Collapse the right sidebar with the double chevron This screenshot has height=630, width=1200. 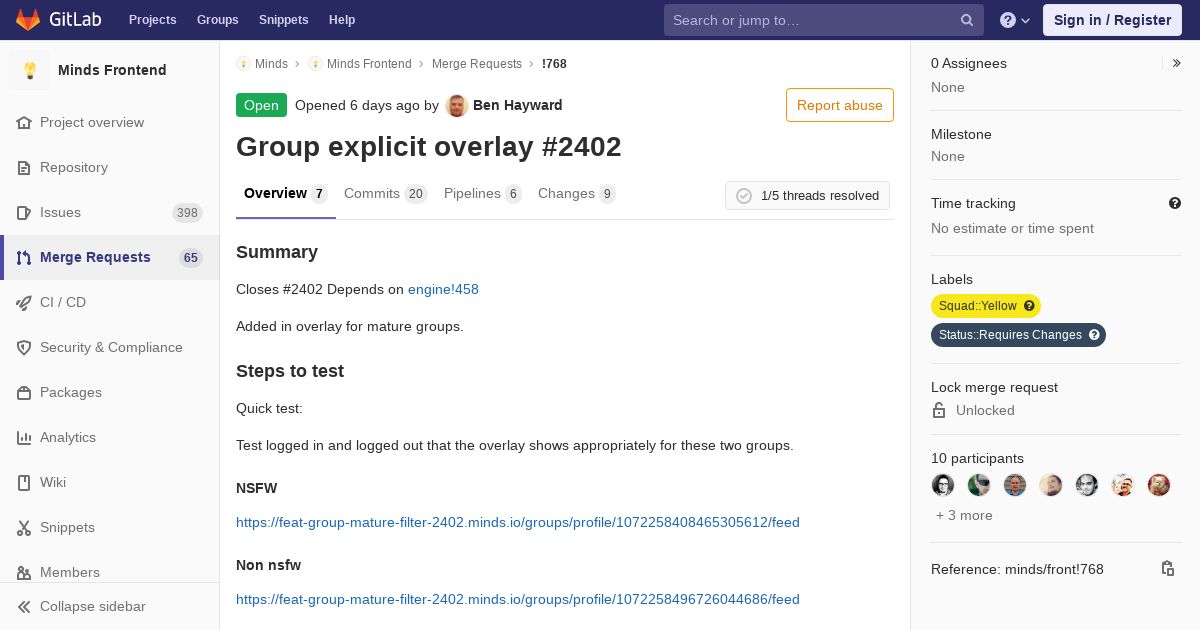coord(1177,63)
